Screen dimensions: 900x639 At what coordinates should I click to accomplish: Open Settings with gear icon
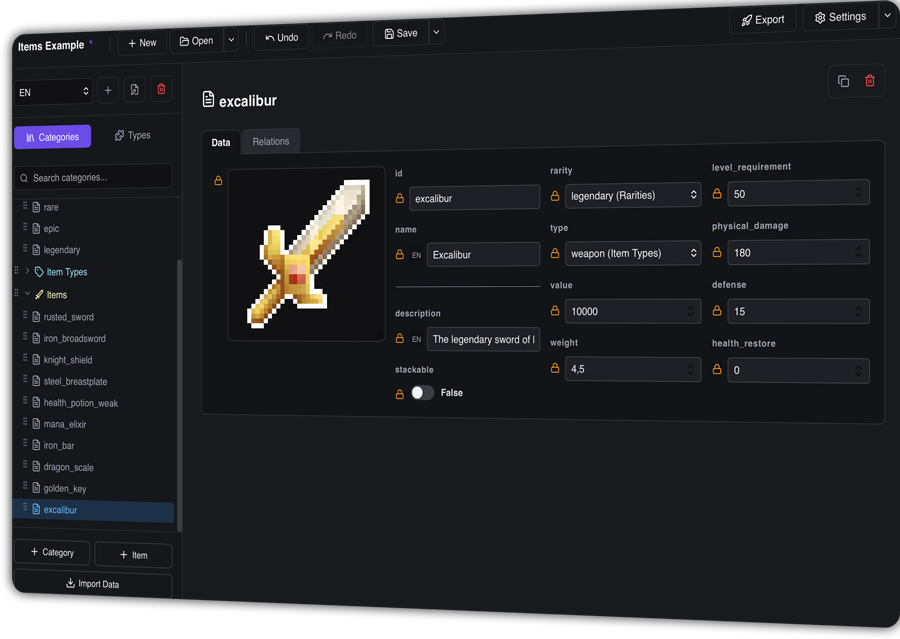840,17
